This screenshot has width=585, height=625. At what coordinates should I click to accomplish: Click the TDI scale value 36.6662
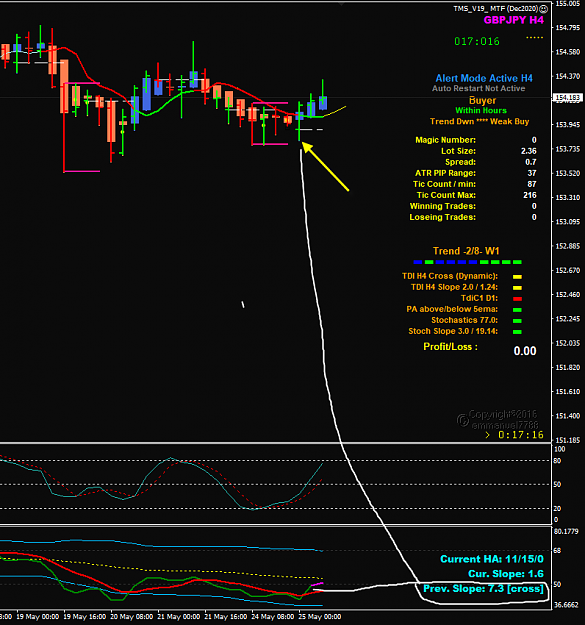(x=566, y=605)
